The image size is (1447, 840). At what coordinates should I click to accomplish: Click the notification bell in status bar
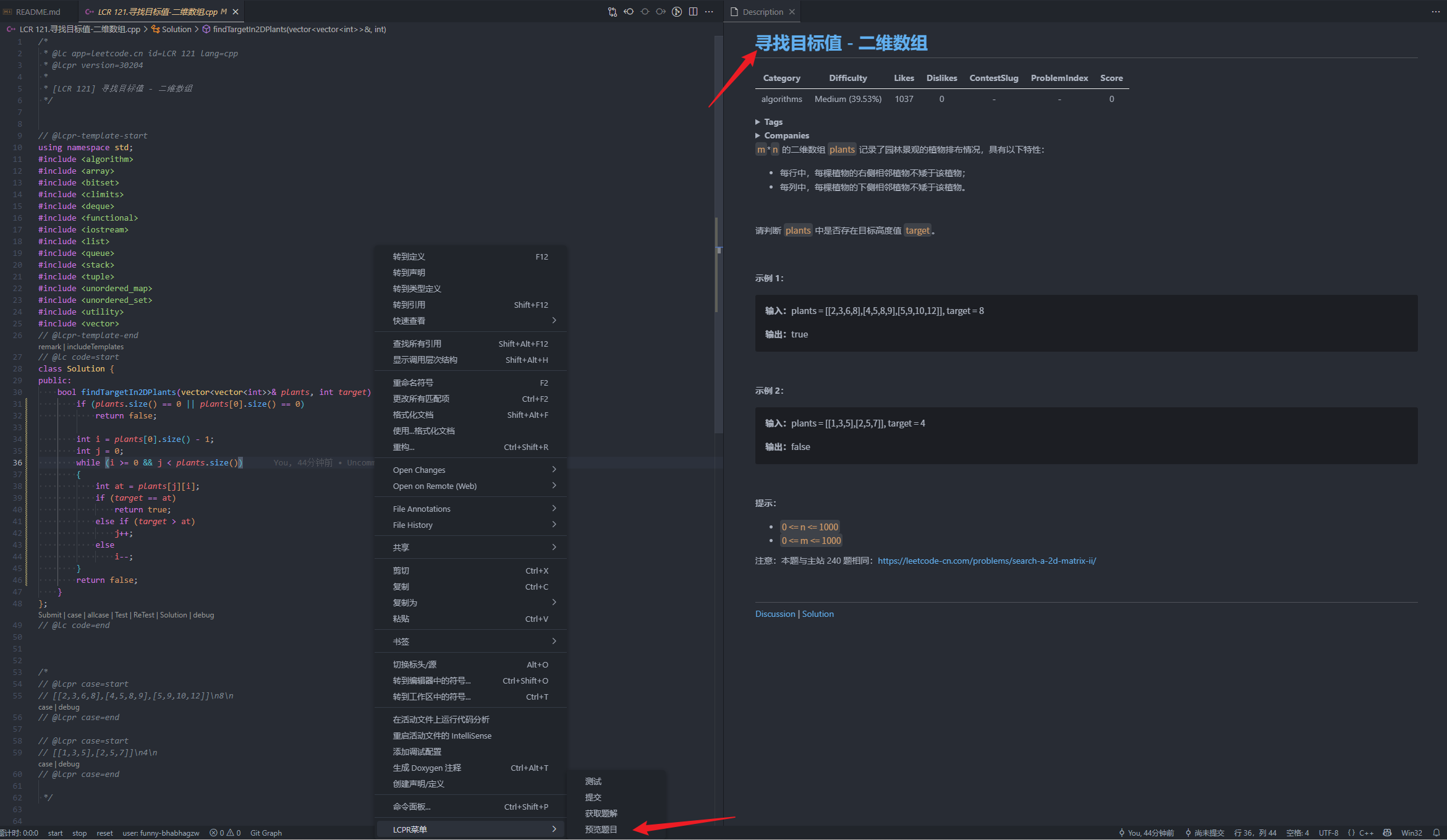tap(1436, 833)
